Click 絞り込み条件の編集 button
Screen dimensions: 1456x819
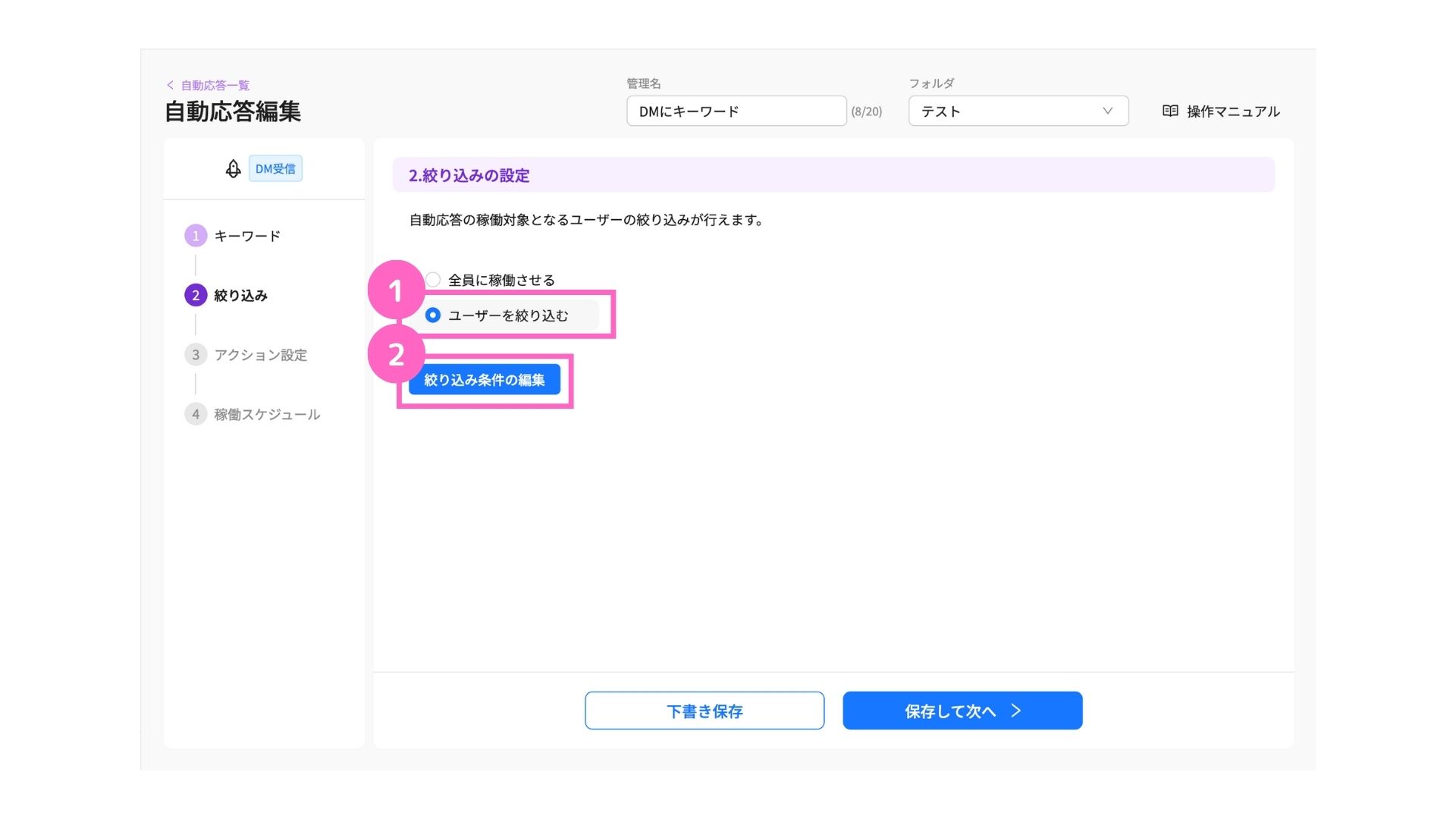(485, 379)
